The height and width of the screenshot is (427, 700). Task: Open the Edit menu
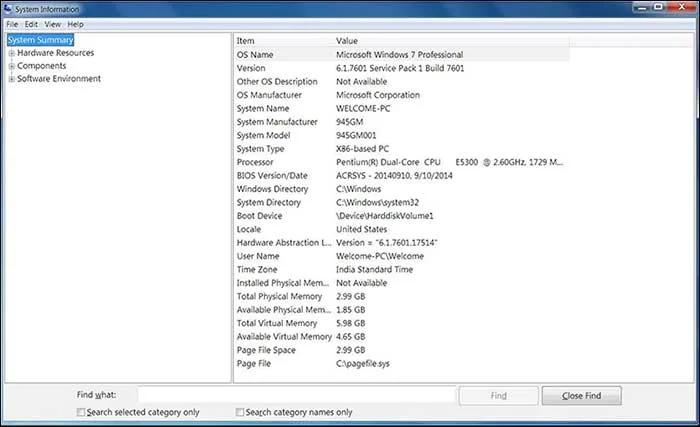pos(31,24)
